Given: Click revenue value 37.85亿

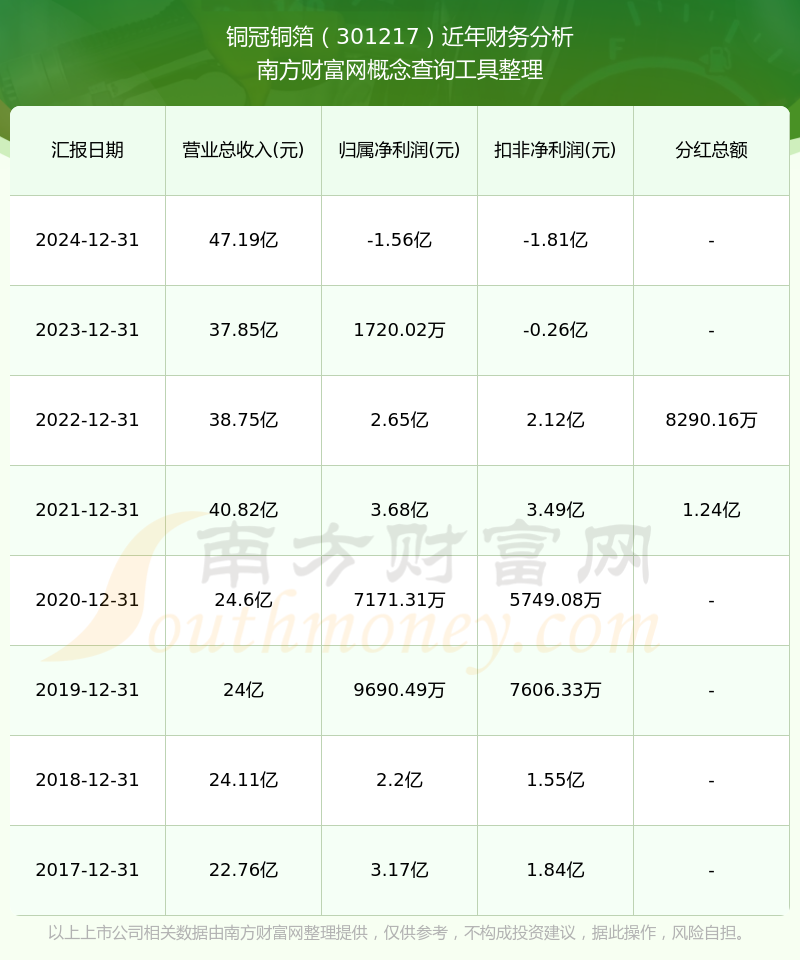Looking at the screenshot, I should click(x=244, y=330).
